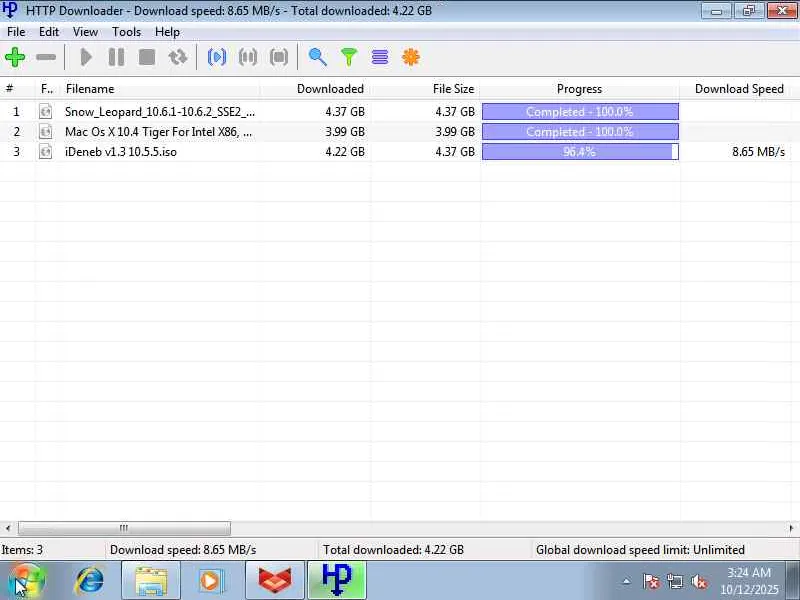Open the Help menu
This screenshot has height=600, width=800.
tap(167, 32)
